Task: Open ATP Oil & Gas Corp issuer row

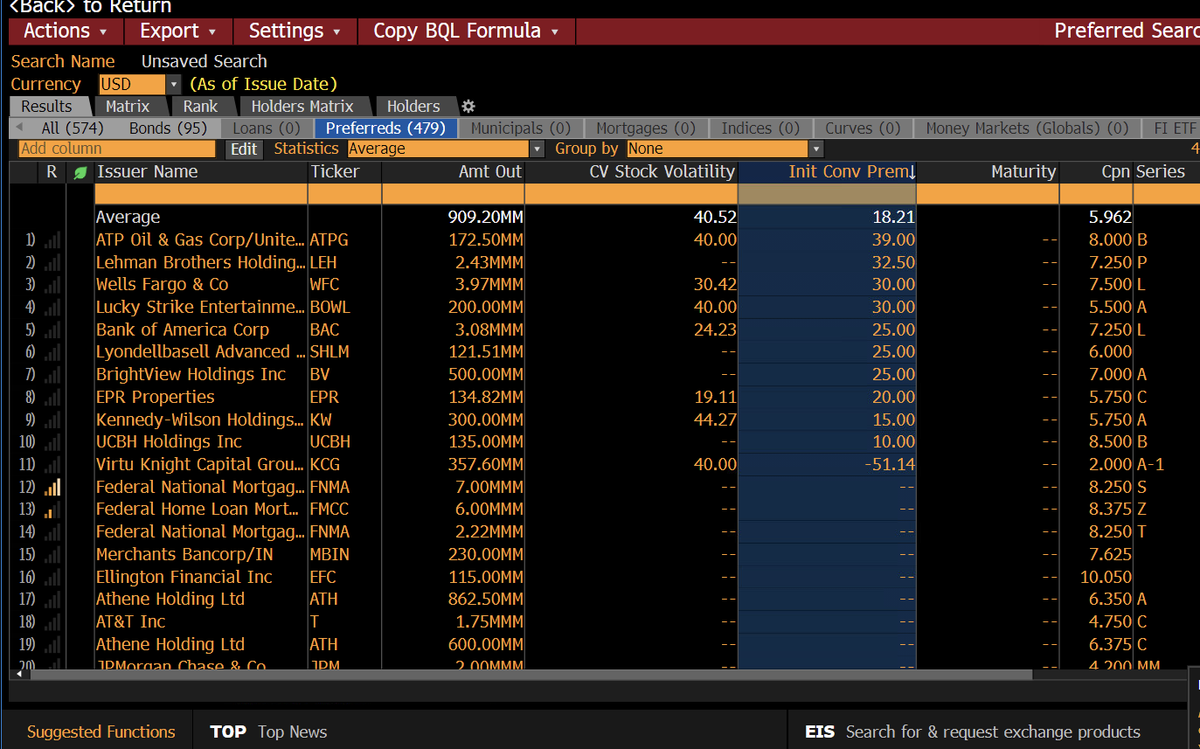Action: pos(198,240)
